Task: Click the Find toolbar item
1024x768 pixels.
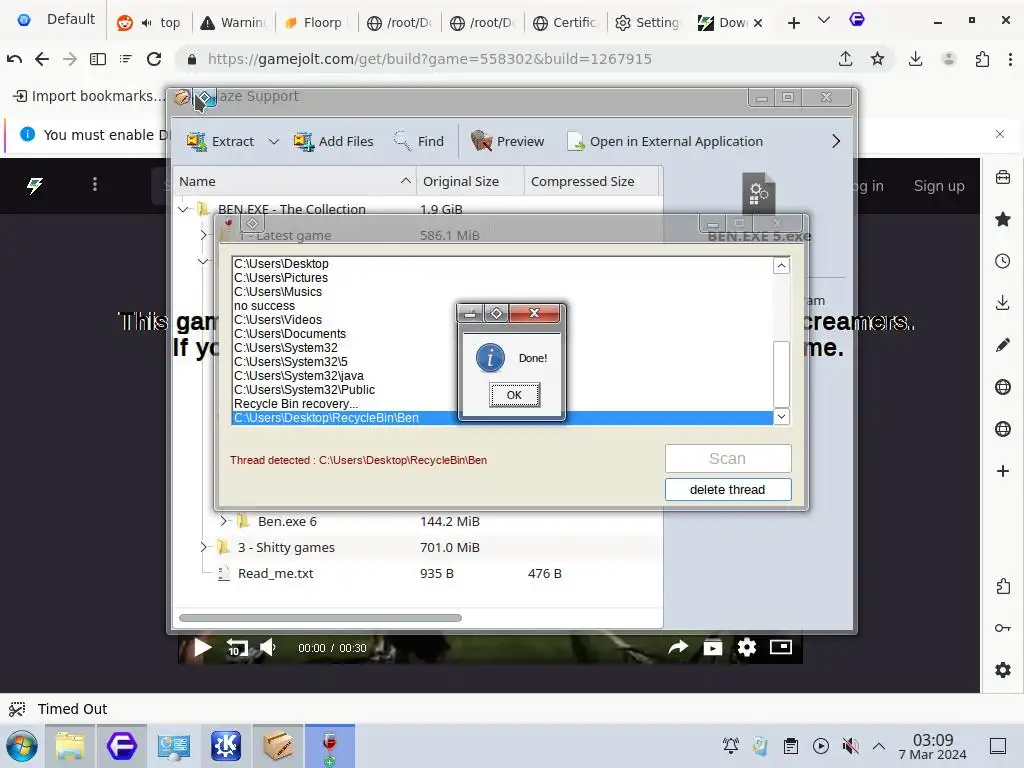Action: (x=419, y=141)
